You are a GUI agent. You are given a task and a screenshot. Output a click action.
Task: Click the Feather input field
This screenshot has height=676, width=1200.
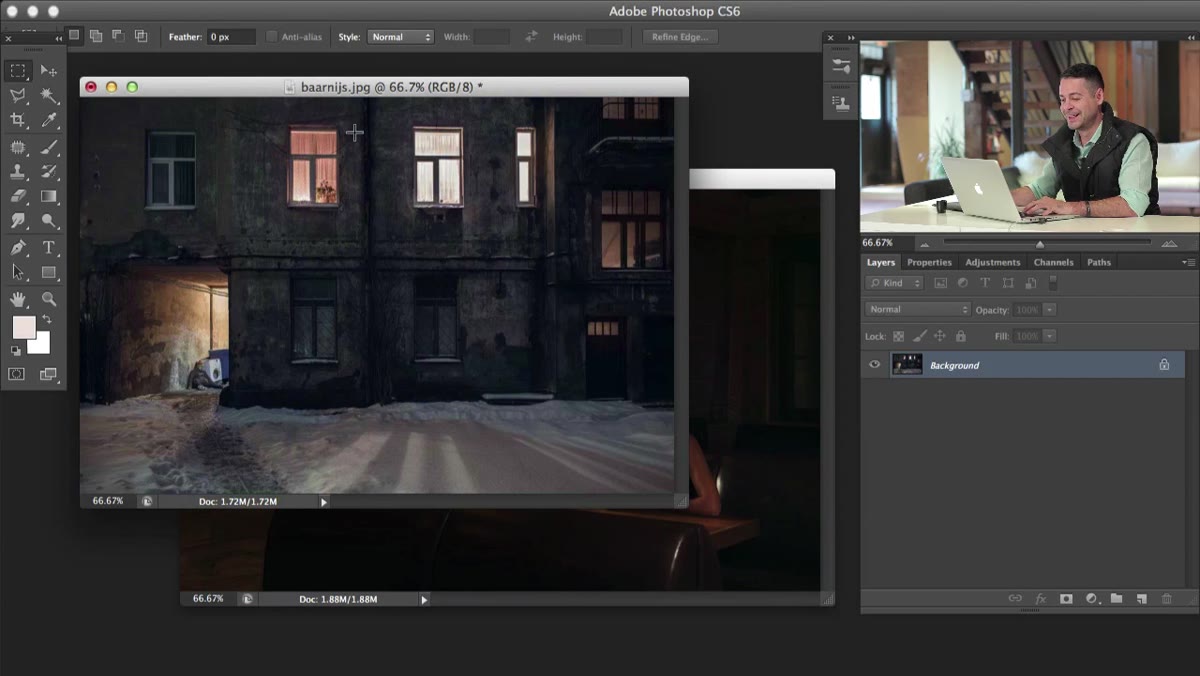pyautogui.click(x=232, y=37)
